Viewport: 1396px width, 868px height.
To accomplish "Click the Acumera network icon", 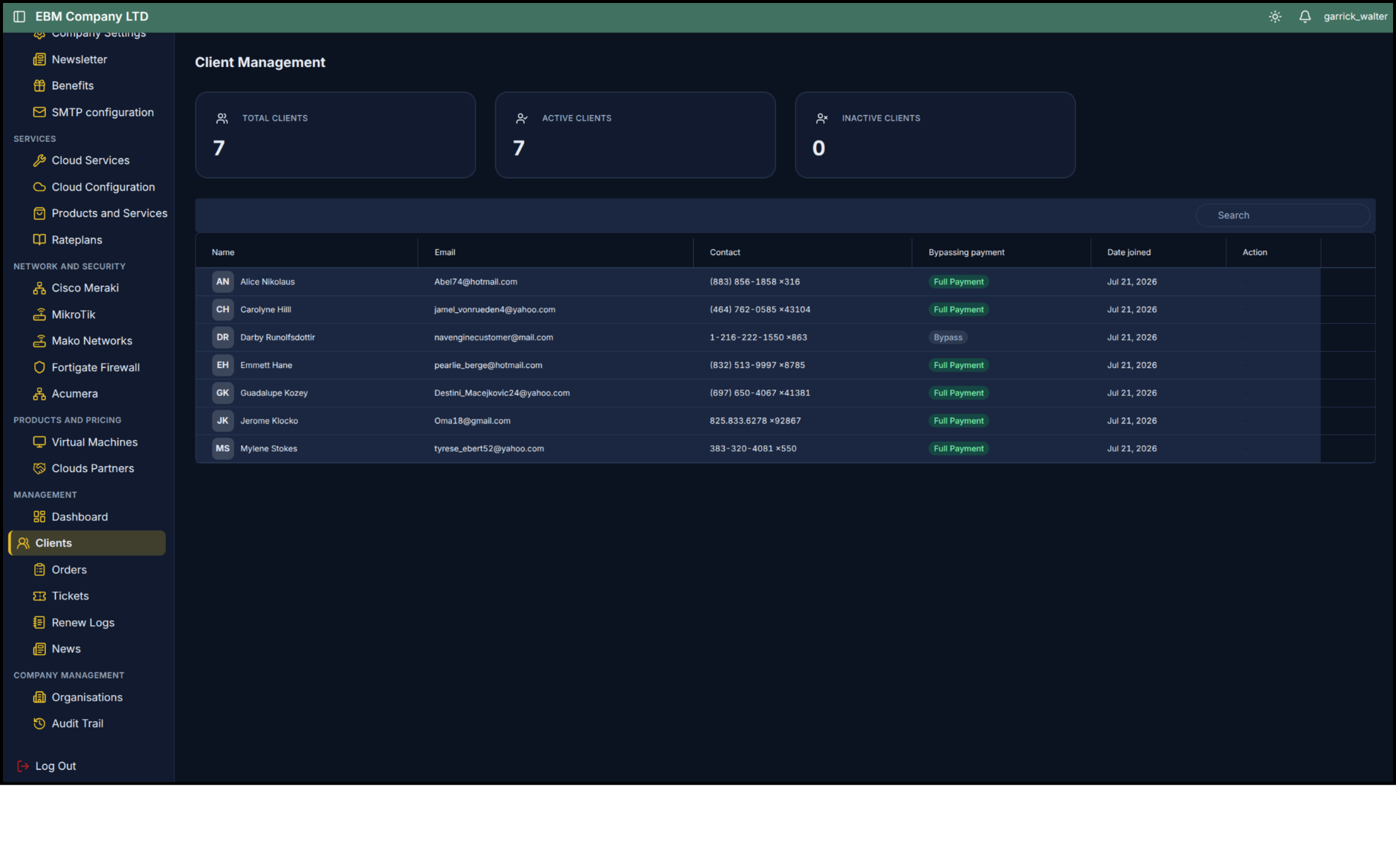I will [x=39, y=394].
